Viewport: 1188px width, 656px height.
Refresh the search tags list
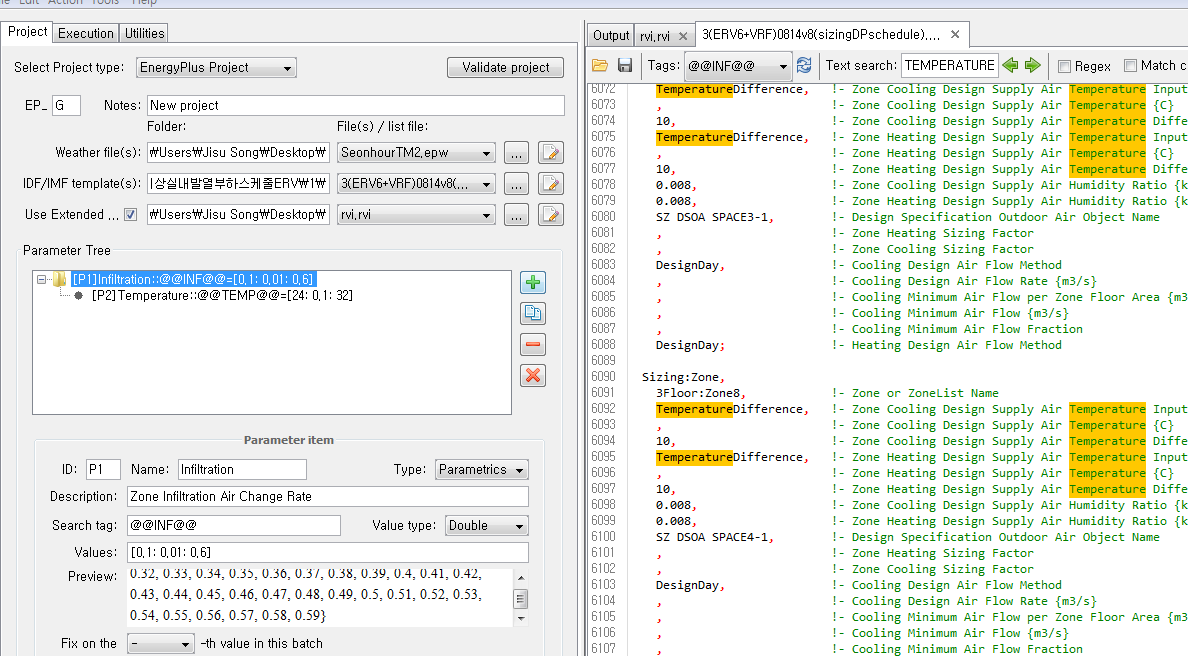click(804, 66)
